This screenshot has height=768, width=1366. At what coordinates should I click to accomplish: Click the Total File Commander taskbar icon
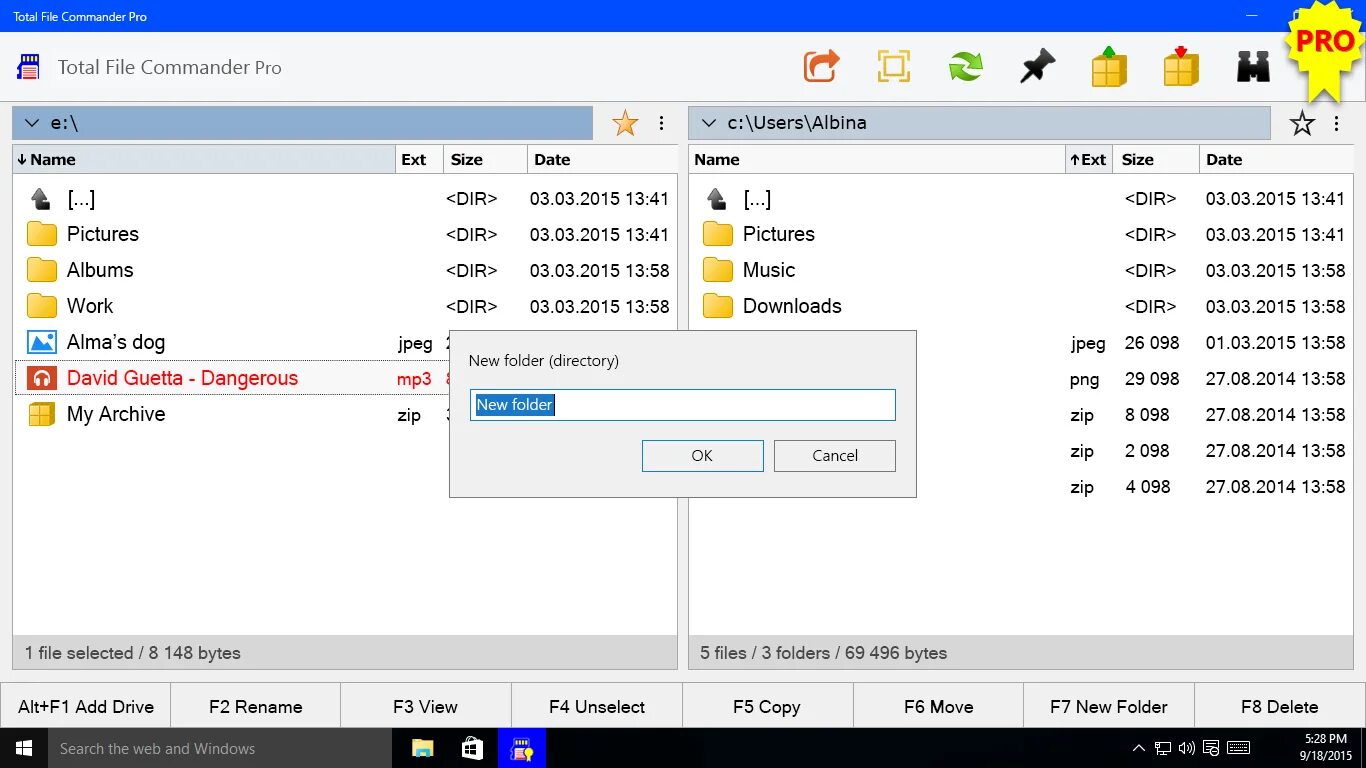pyautogui.click(x=521, y=748)
